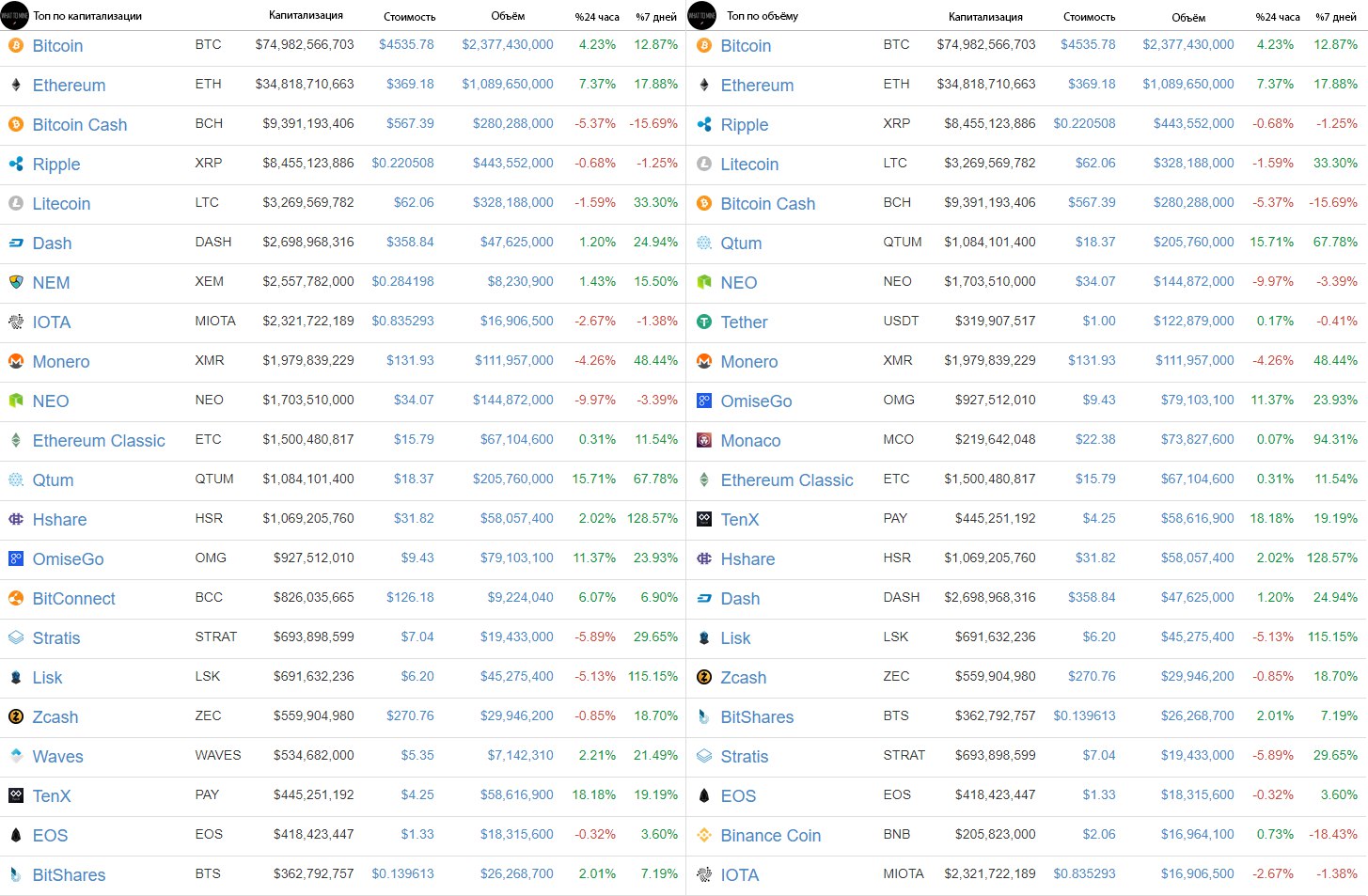This screenshot has height=896, width=1368.
Task: Click the Bitcoin Cash -15.69% value in the left table
Action: tap(653, 123)
